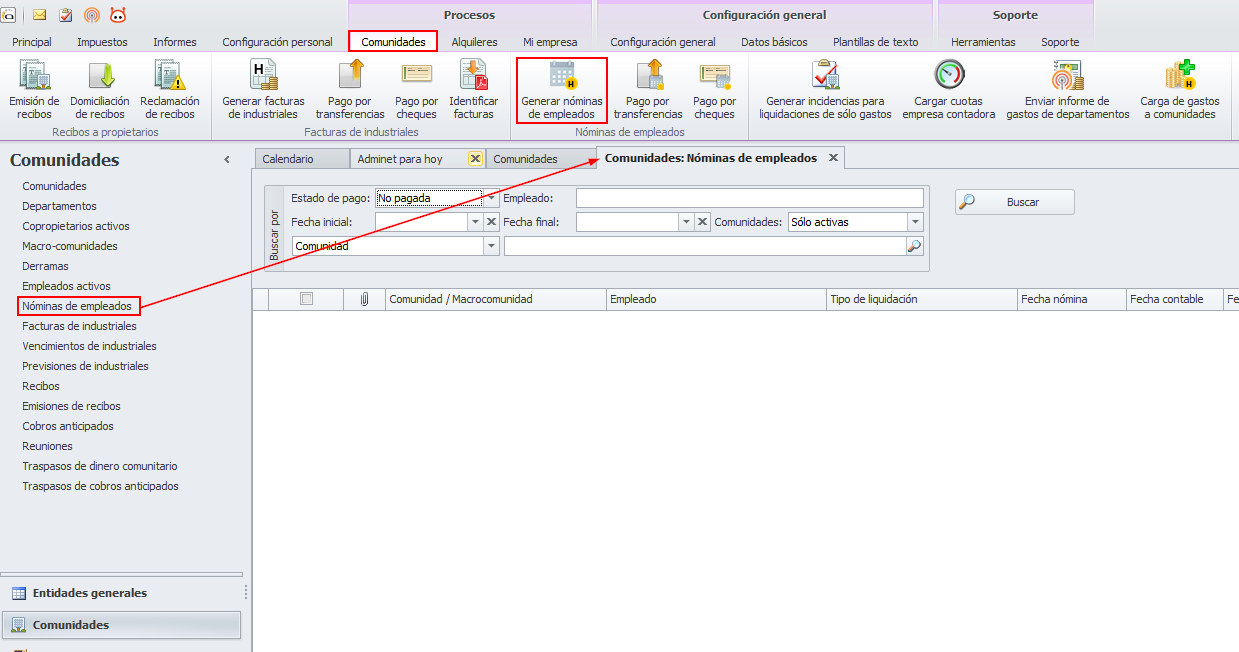Image resolution: width=1239 pixels, height=652 pixels.
Task: Open Enviar informe de gastos de departamentos
Action: 1068,90
